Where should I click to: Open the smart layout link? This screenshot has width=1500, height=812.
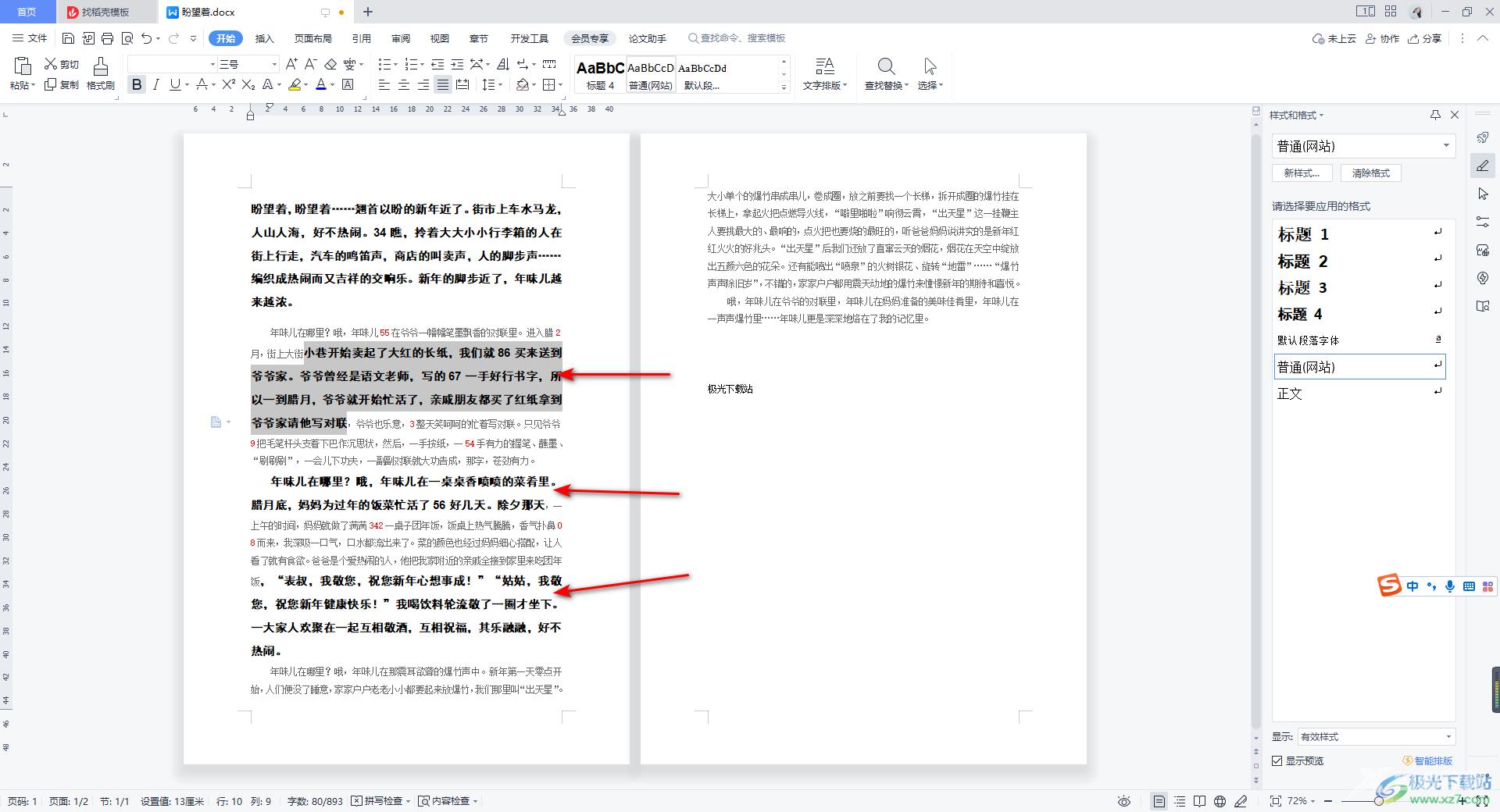click(x=1428, y=760)
